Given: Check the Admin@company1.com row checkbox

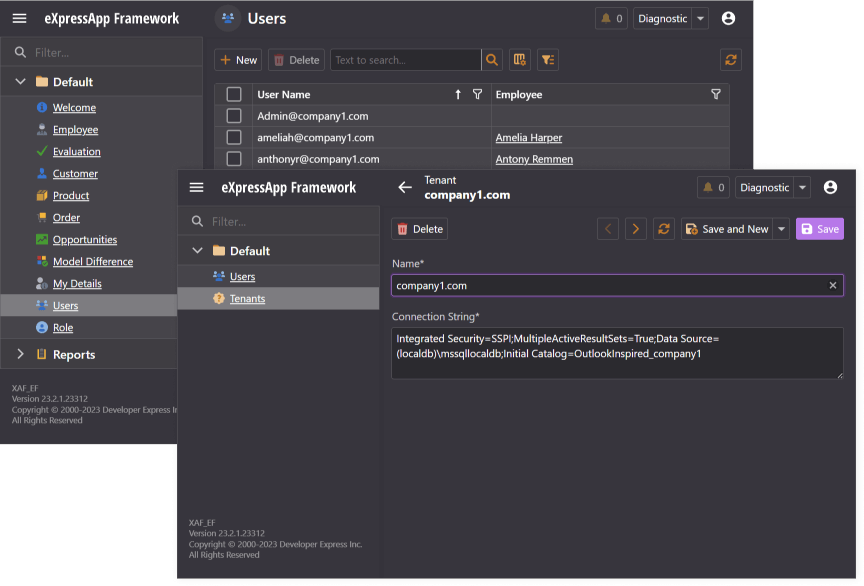Looking at the screenshot, I should click(234, 116).
